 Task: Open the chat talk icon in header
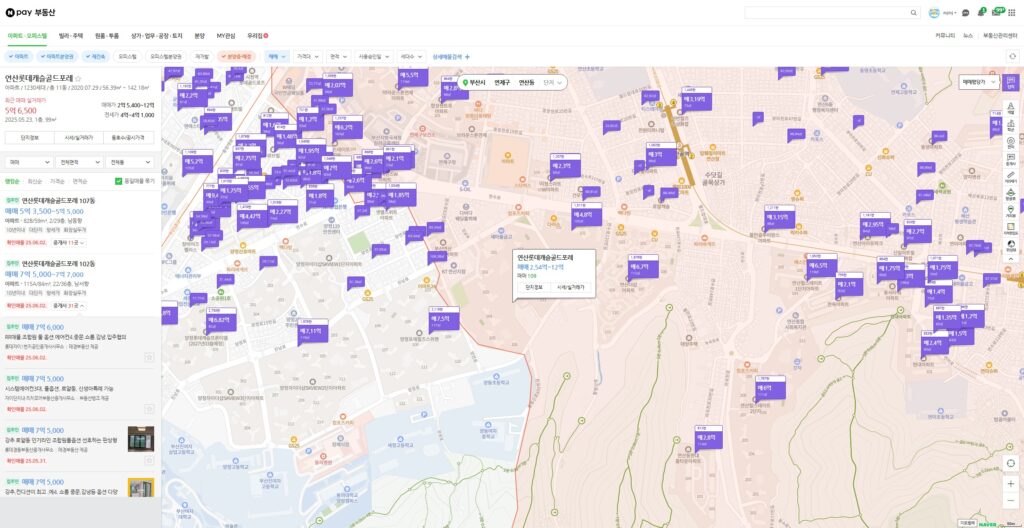pos(966,12)
